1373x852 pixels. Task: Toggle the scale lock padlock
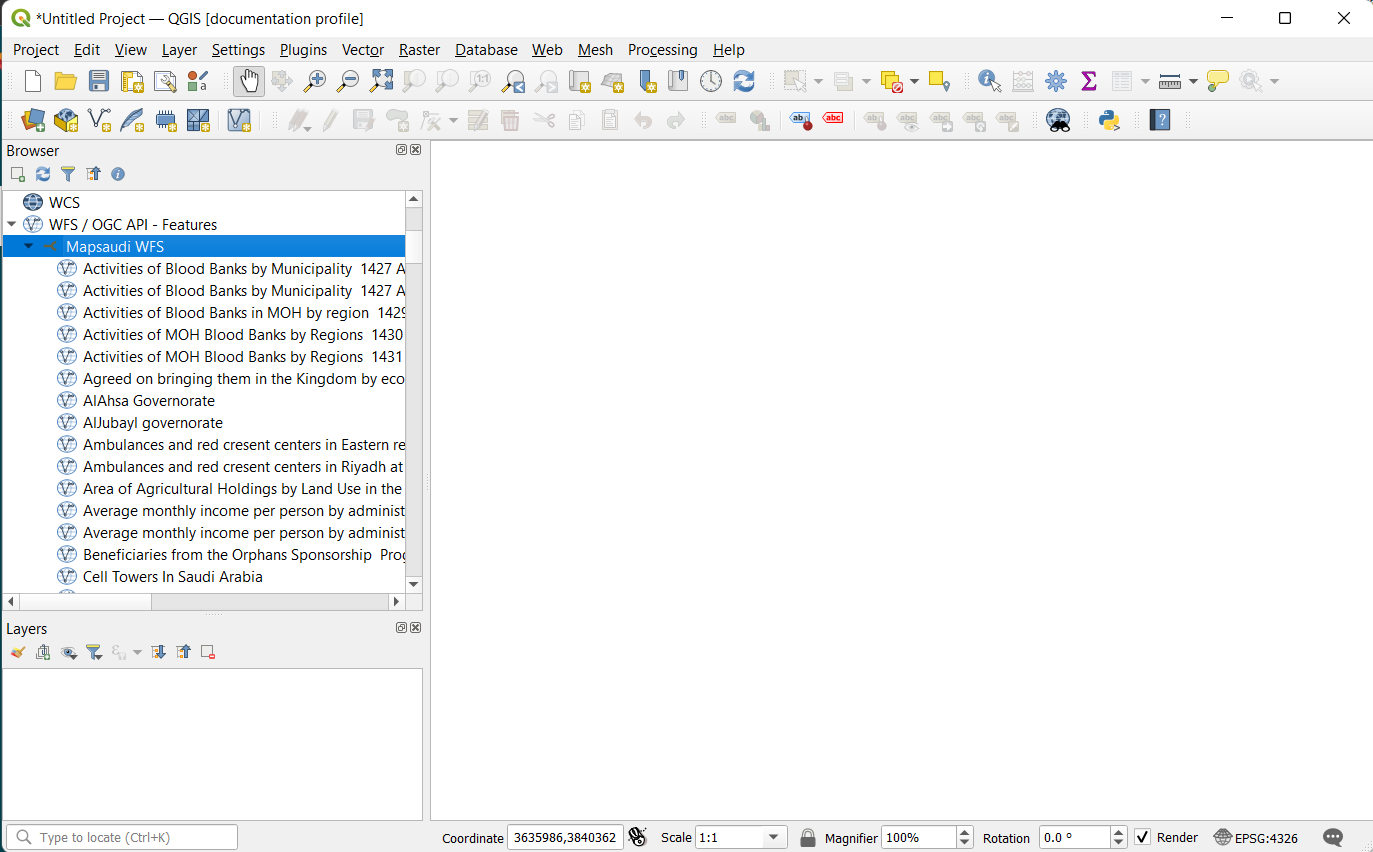point(807,837)
